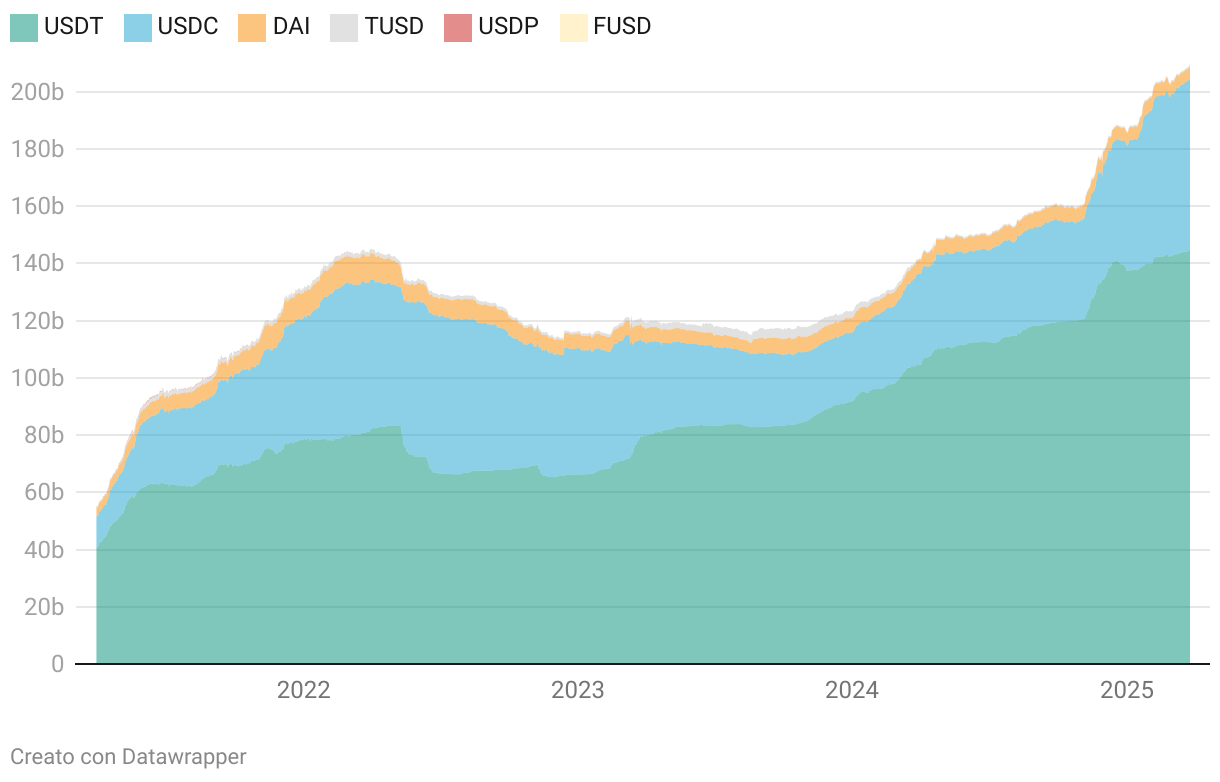The image size is (1220, 782).
Task: Click the DAI legend label text
Action: pos(291,27)
